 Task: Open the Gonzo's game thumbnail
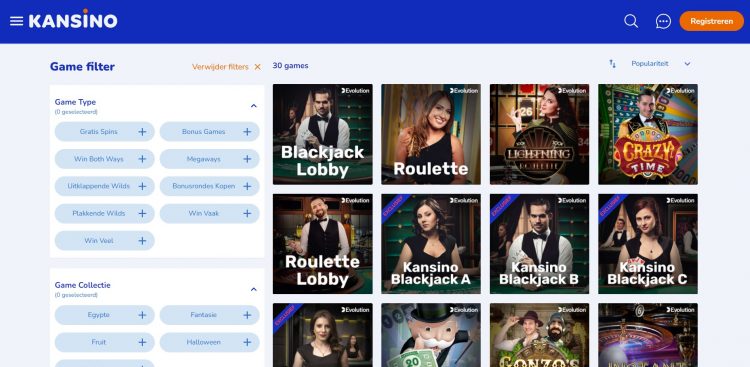tap(540, 335)
